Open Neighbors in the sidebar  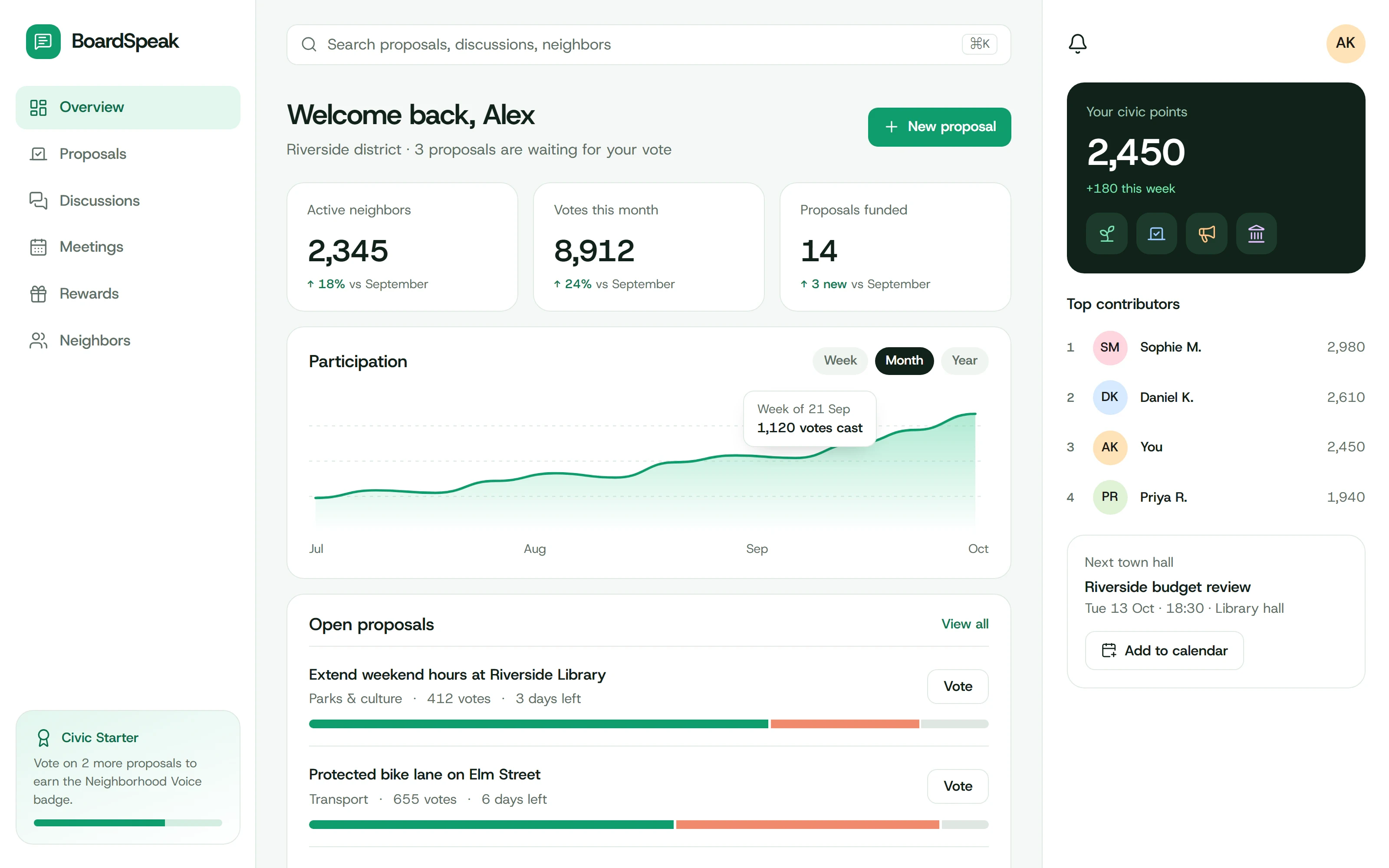pyautogui.click(x=128, y=340)
